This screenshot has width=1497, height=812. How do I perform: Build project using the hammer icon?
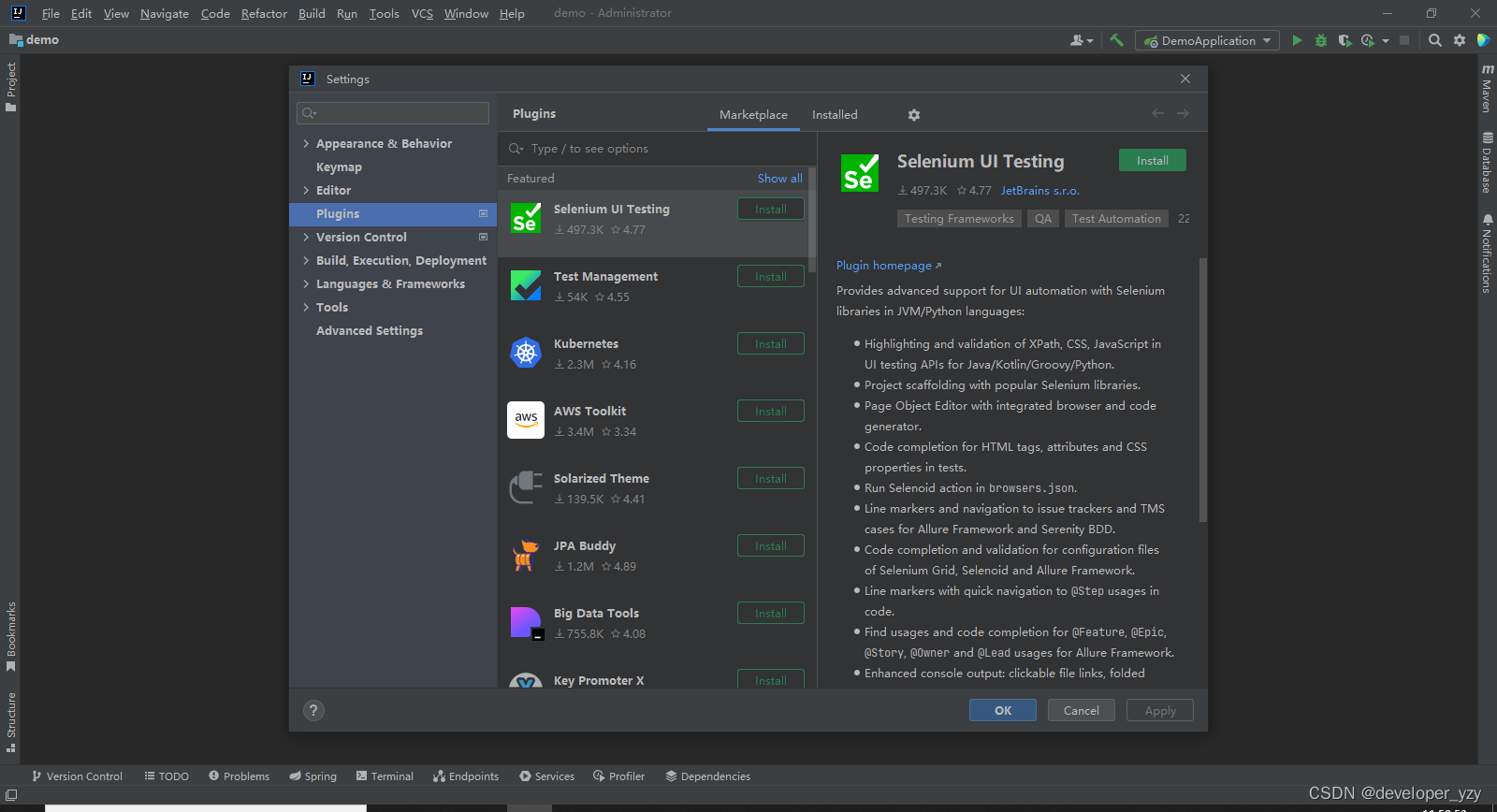1116,40
